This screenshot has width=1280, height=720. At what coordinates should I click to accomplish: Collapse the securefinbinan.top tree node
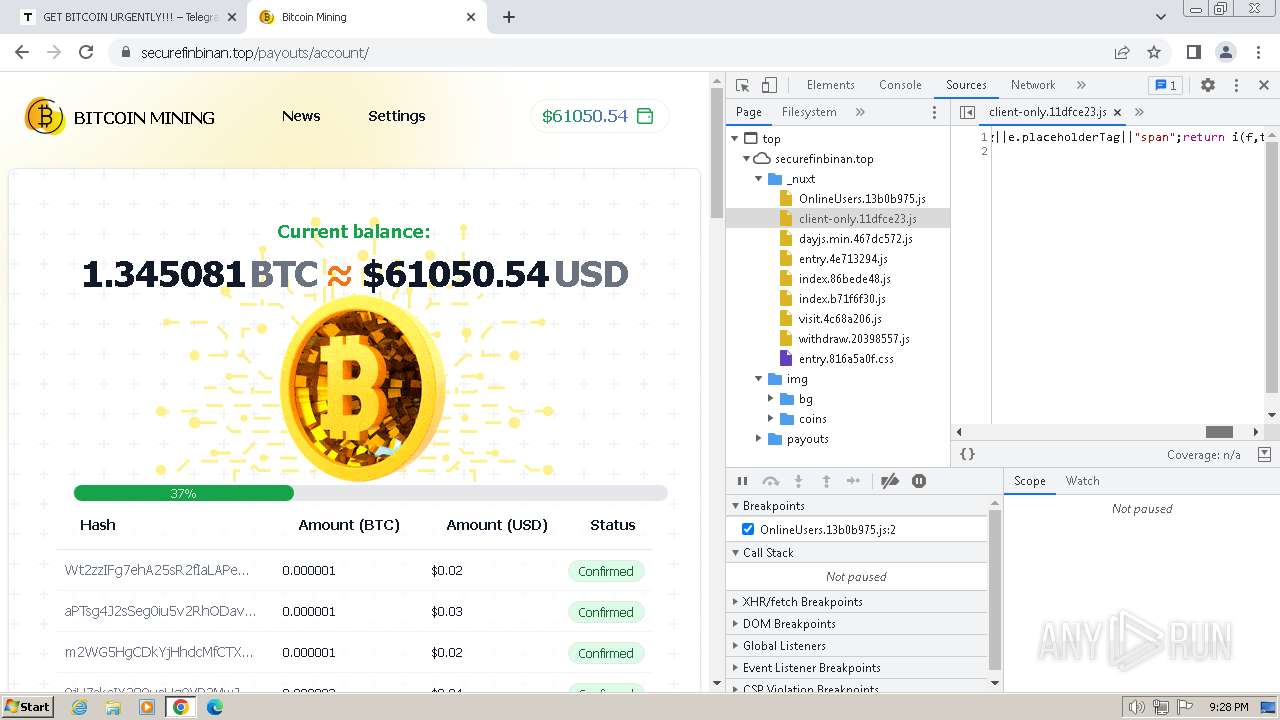click(747, 159)
